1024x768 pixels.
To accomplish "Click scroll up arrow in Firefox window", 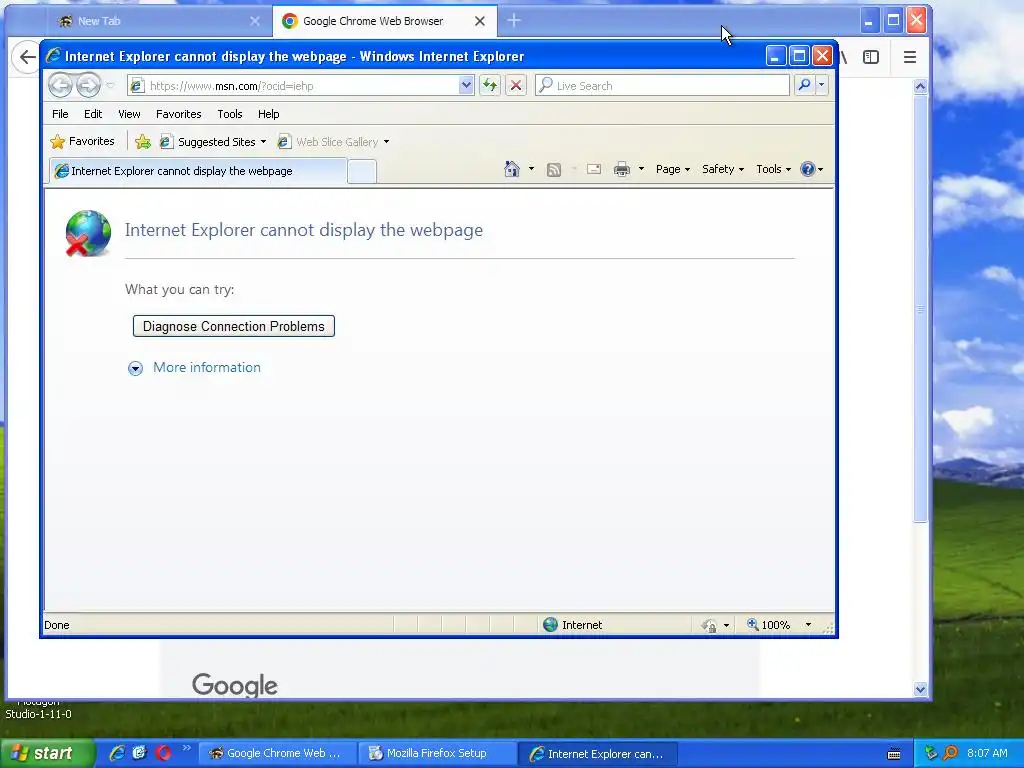I will (920, 86).
